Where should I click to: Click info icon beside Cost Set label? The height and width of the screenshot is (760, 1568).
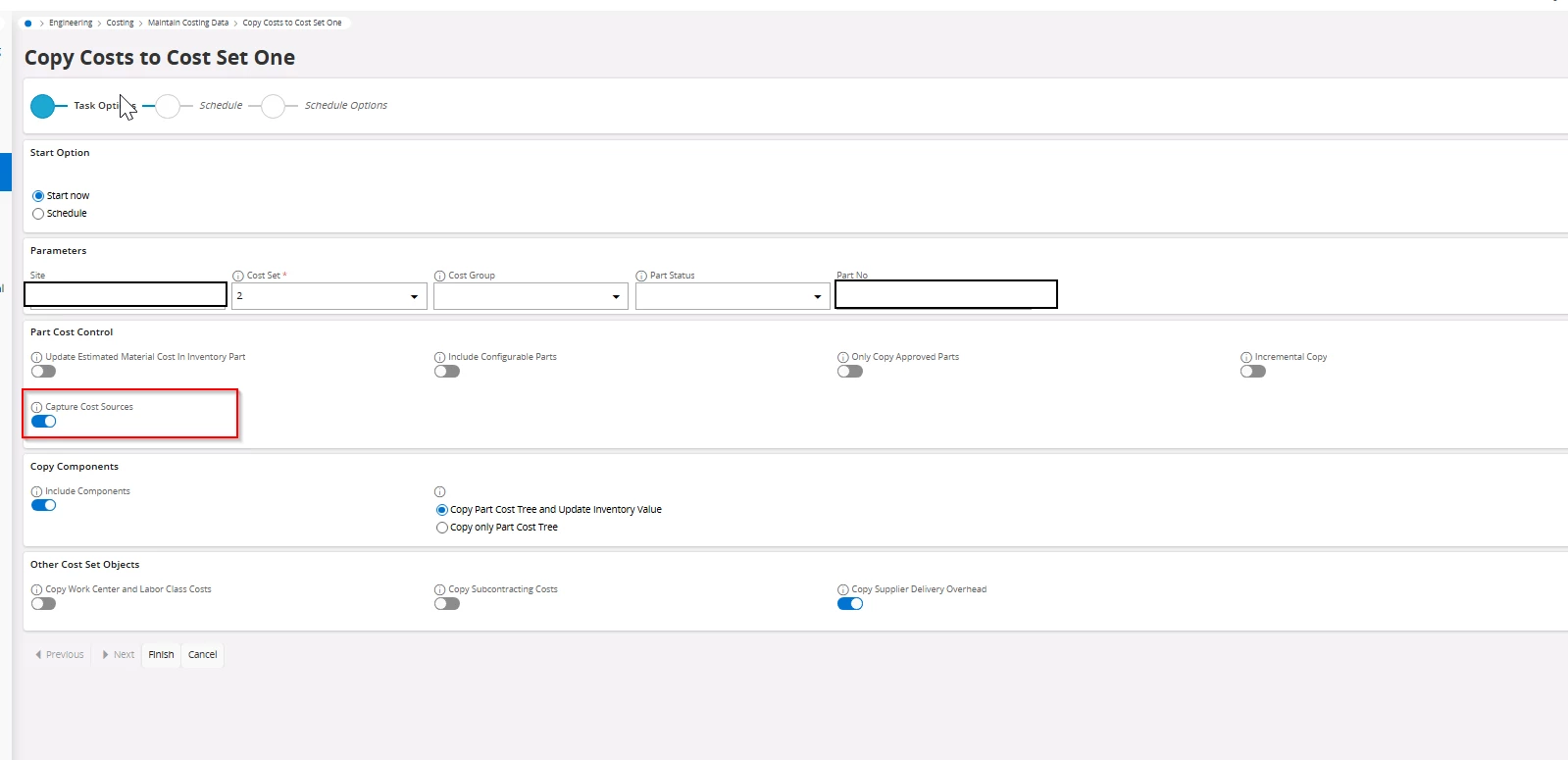click(x=238, y=277)
